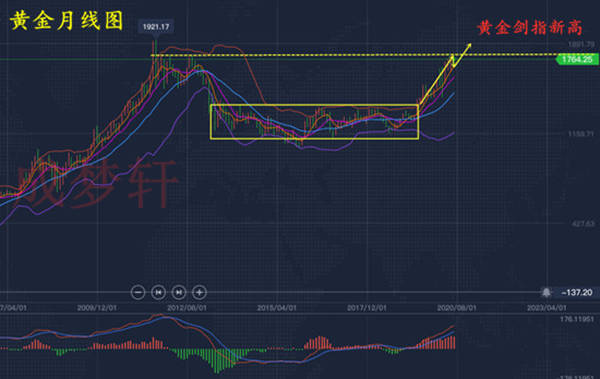This screenshot has height=379, width=600.
Task: Click the 2009/12/01 date axis label
Action: 97,308
